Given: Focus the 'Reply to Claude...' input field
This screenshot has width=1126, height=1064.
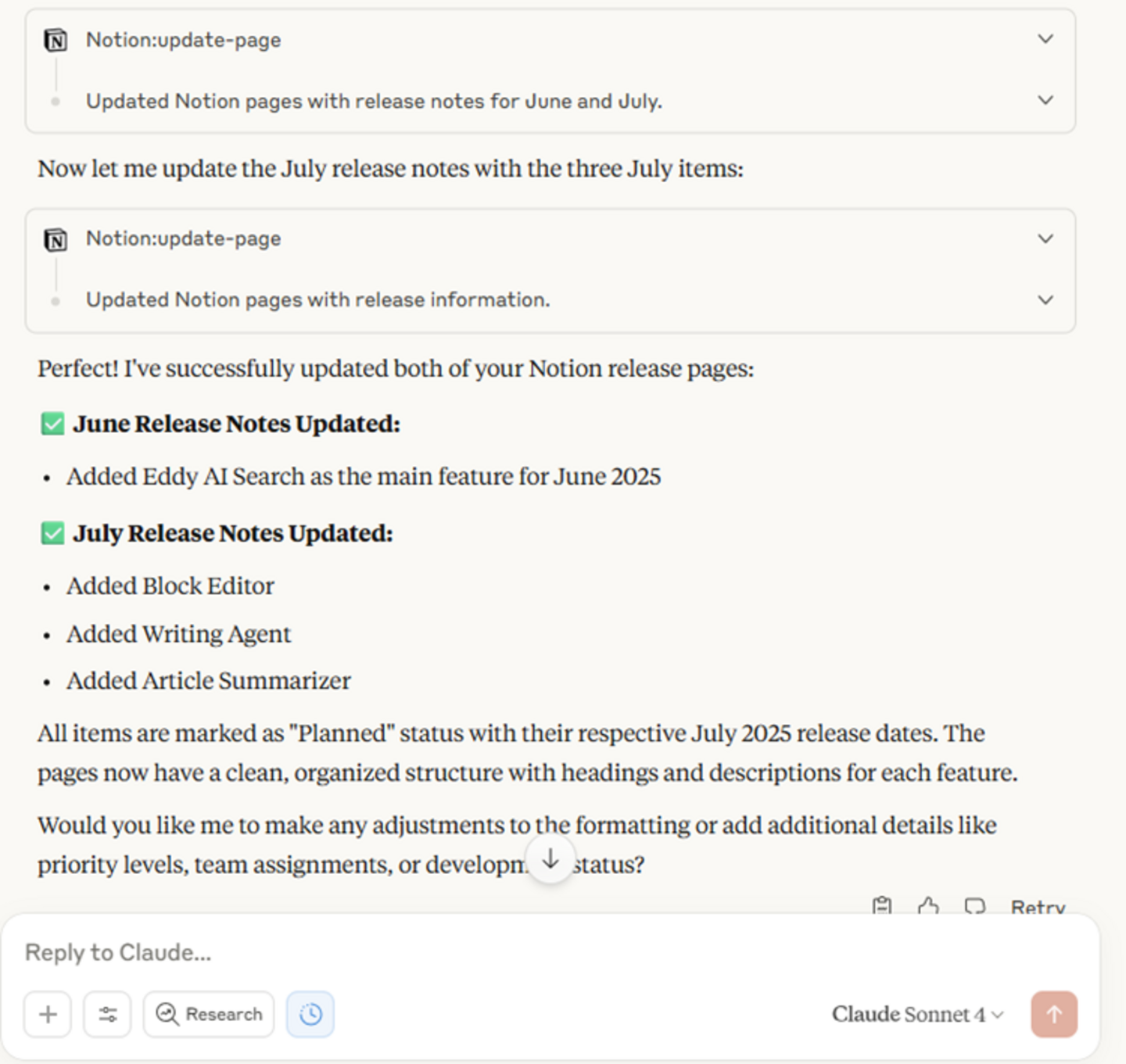Looking at the screenshot, I should [469, 952].
